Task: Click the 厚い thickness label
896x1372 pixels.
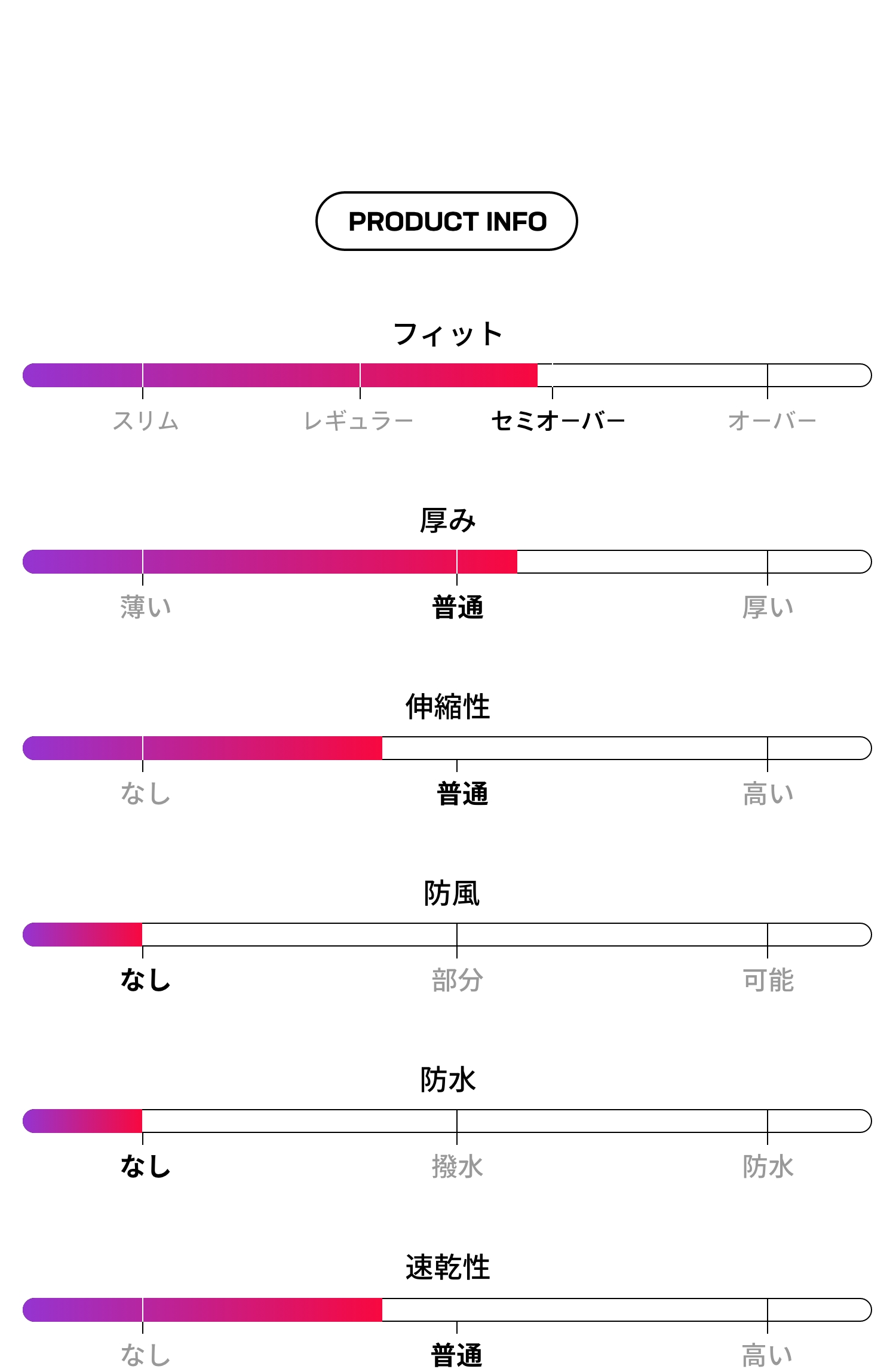Action: tap(768, 608)
